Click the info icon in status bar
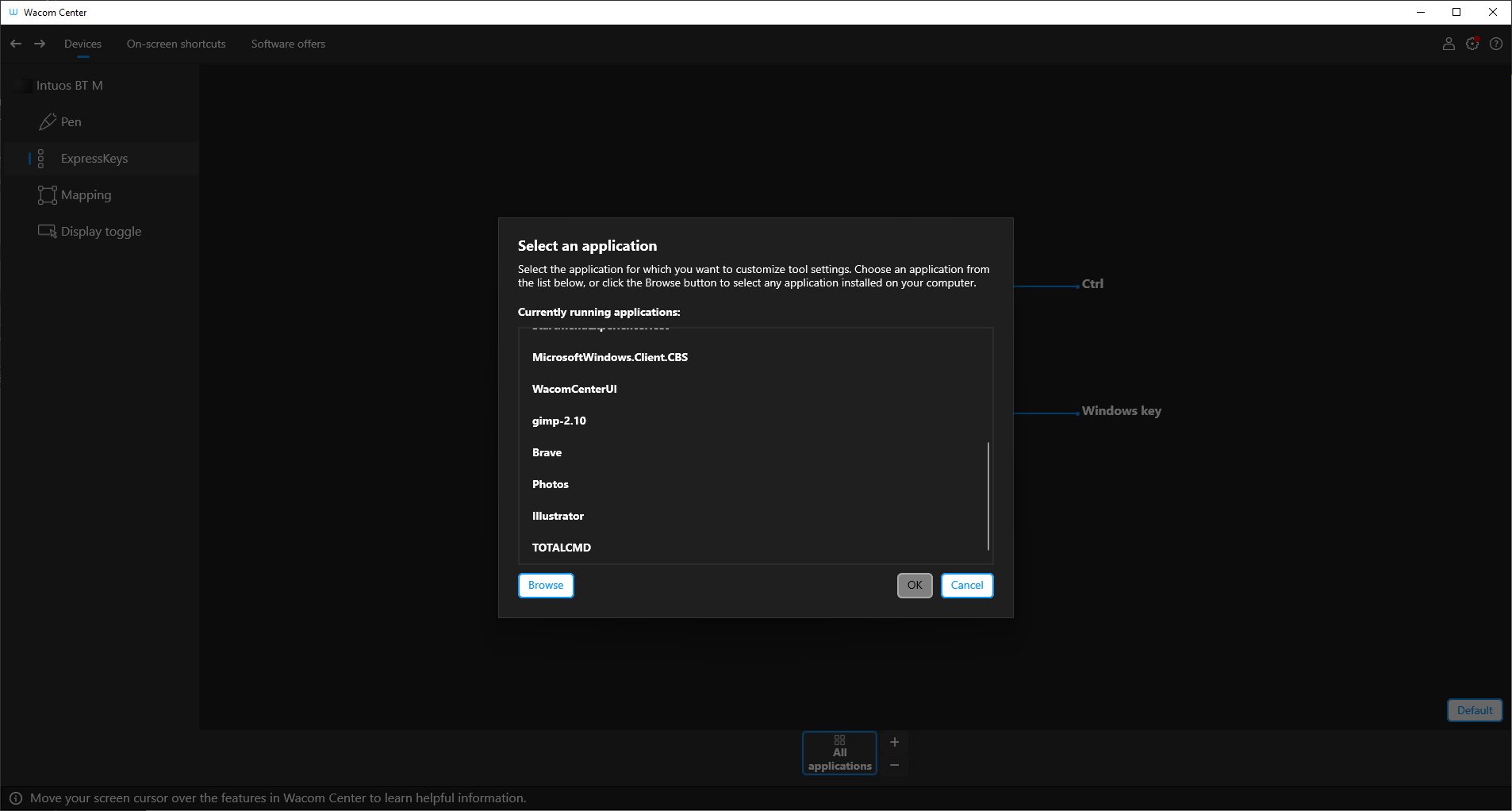 click(x=15, y=798)
